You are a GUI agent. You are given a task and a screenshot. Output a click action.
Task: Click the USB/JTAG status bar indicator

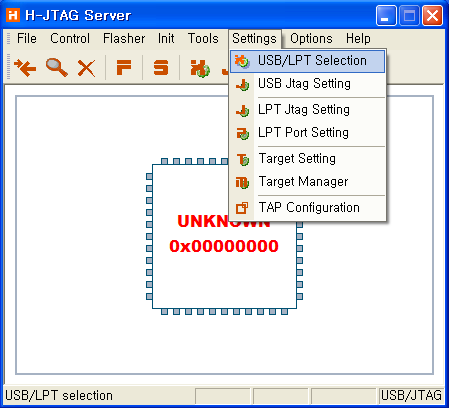(x=411, y=395)
